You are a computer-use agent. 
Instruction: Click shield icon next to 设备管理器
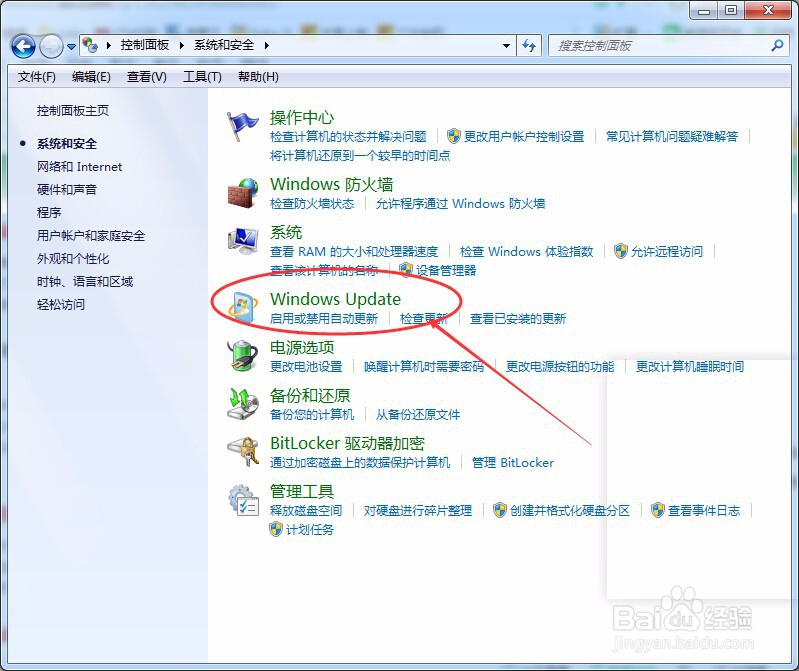[406, 270]
